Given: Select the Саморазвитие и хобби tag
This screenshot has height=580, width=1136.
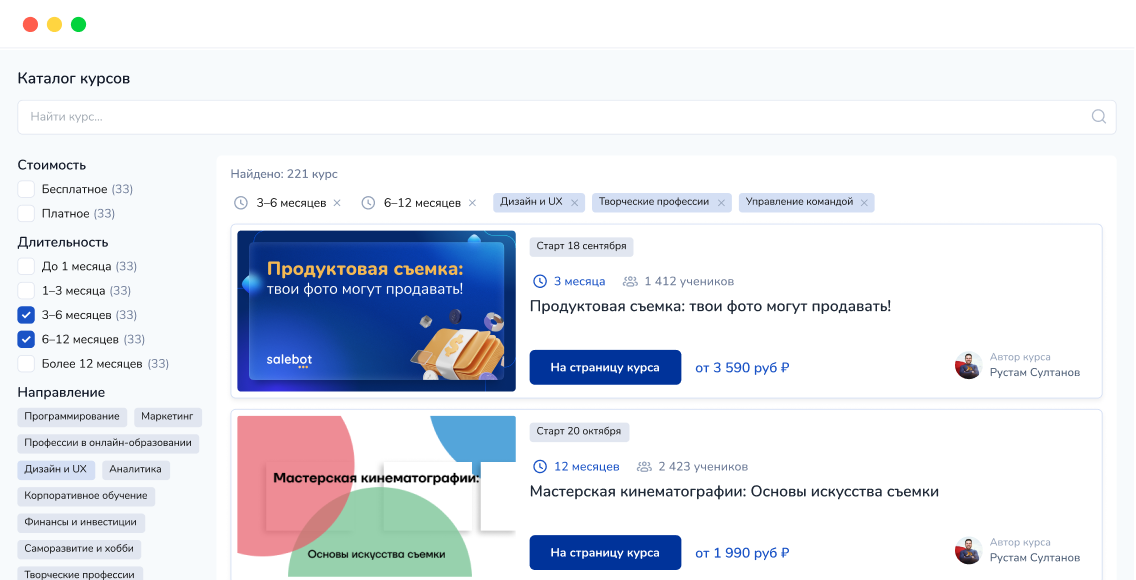Looking at the screenshot, I should 79,549.
